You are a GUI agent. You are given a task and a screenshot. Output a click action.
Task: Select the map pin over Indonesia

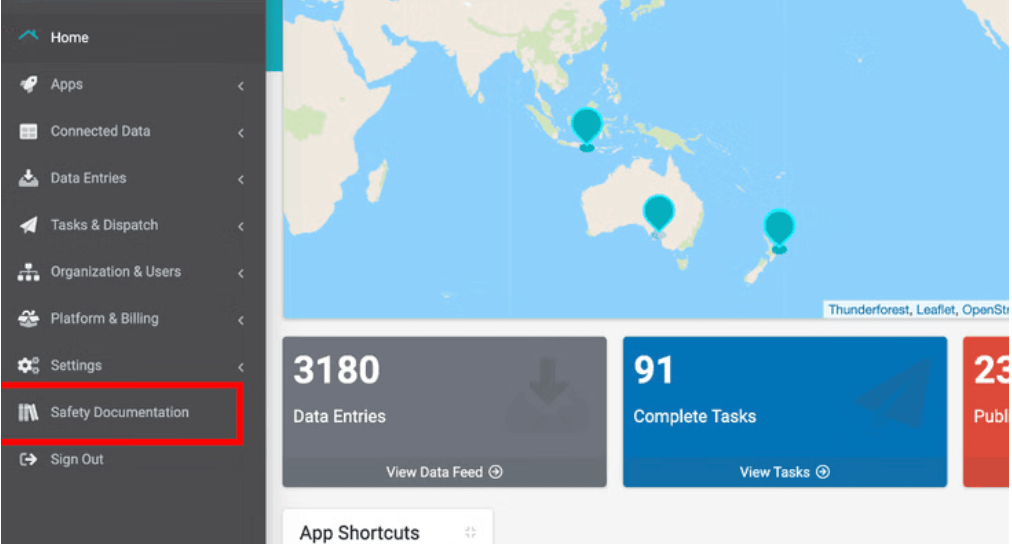click(x=586, y=127)
